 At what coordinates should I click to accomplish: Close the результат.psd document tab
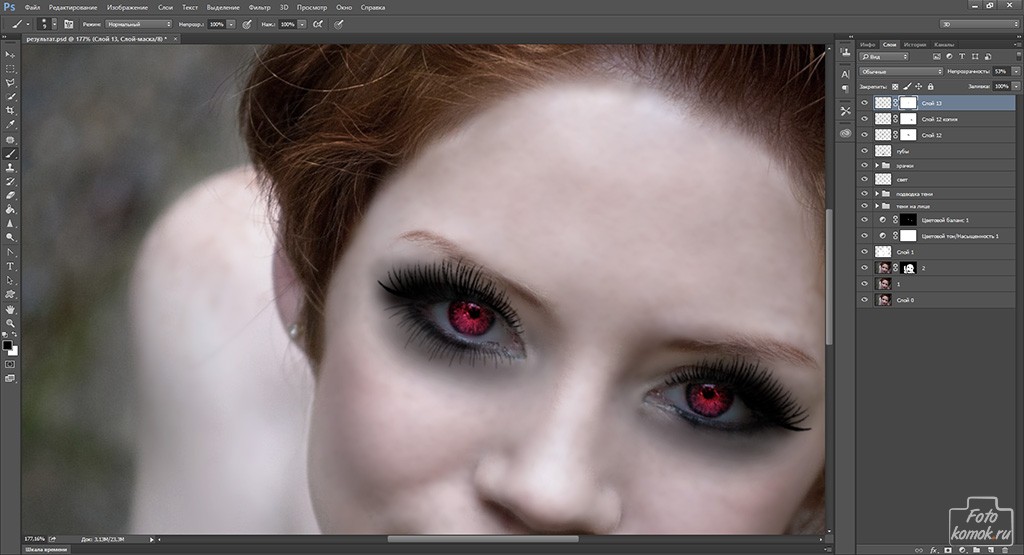click(175, 39)
